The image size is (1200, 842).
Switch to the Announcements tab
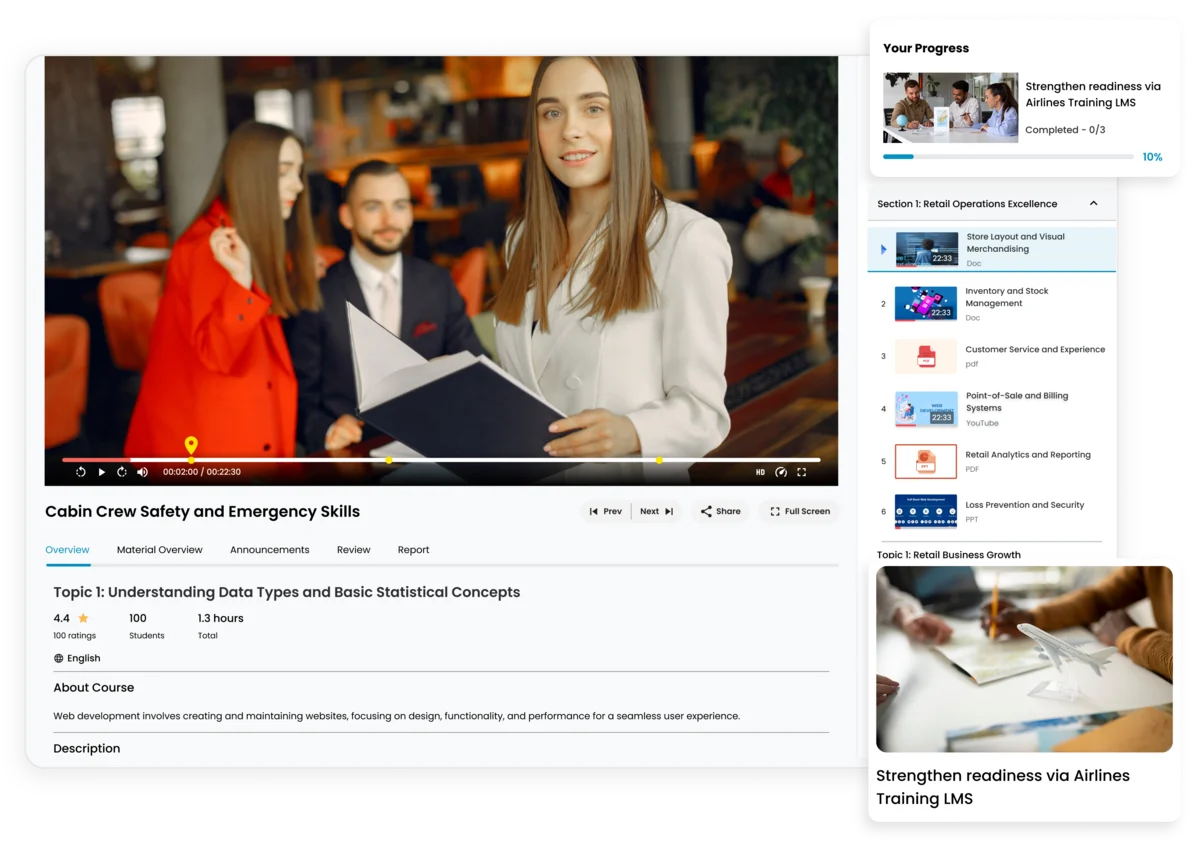[269, 549]
